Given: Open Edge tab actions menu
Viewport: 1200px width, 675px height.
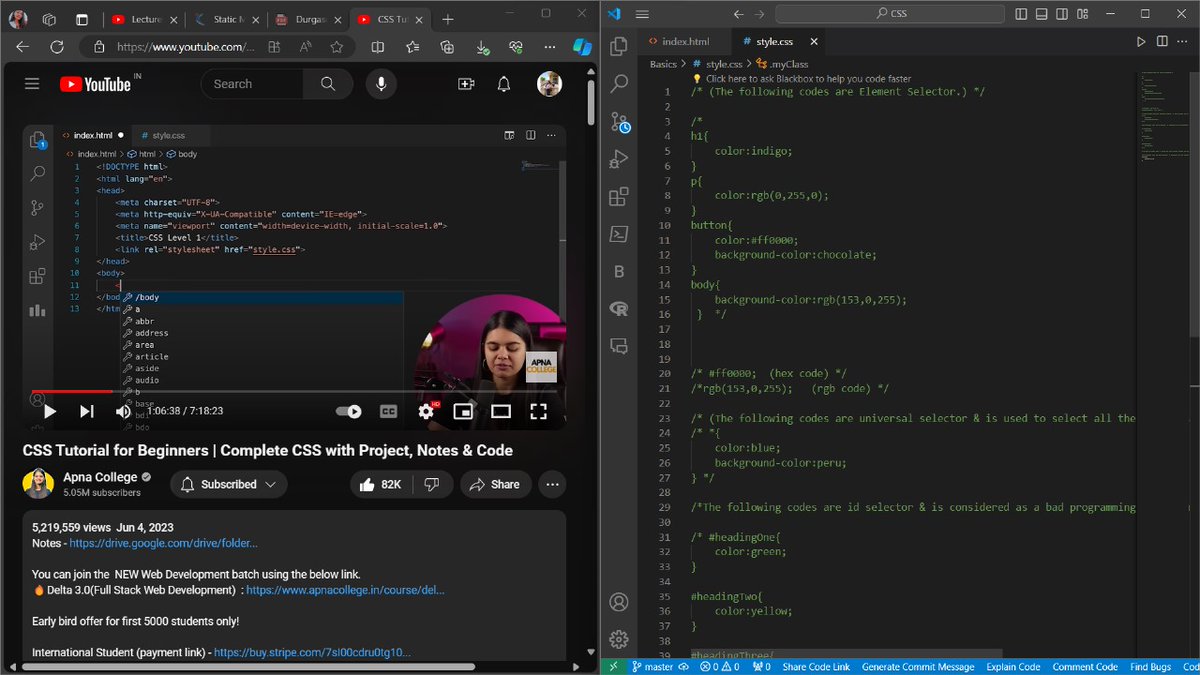Looking at the screenshot, I should coord(82,19).
